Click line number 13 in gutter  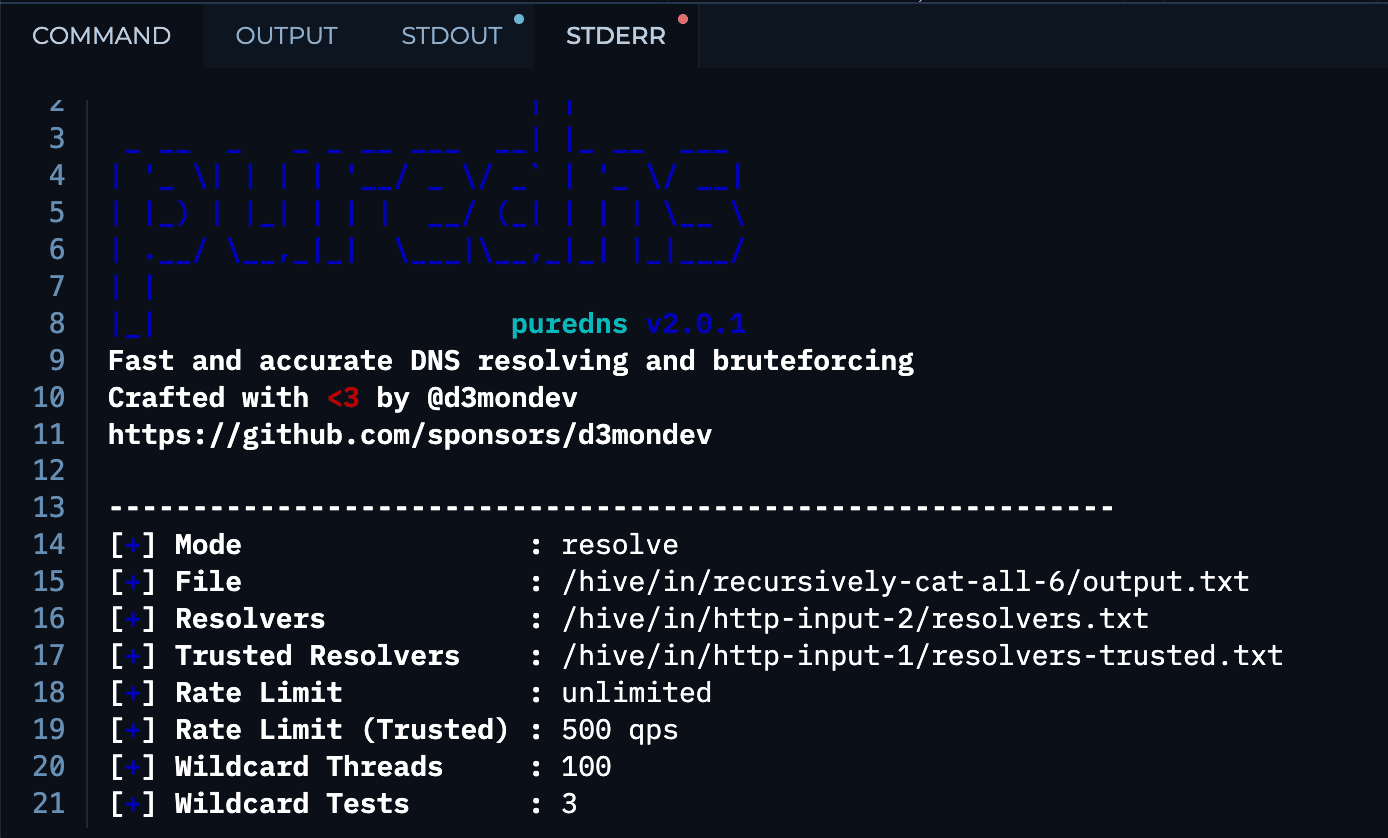(x=48, y=508)
